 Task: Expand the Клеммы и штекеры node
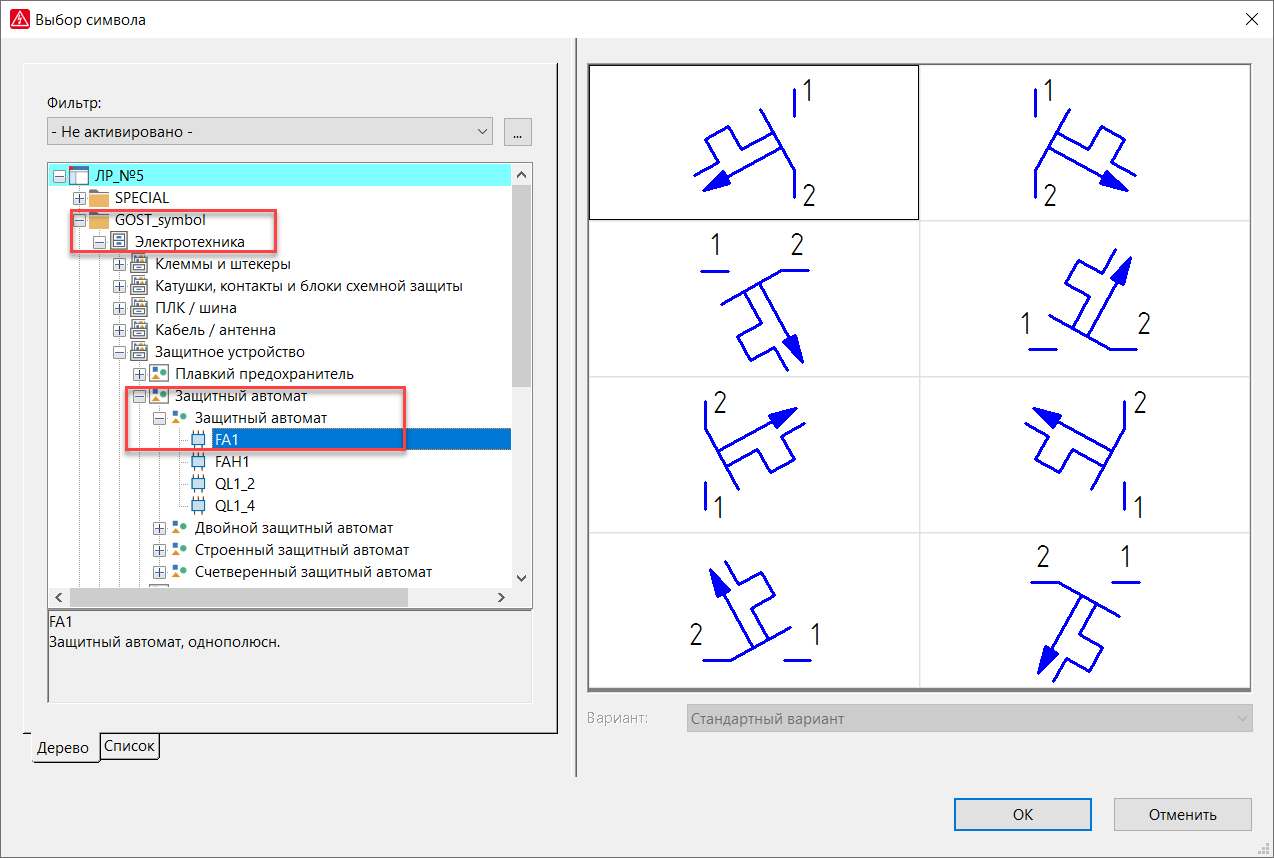[119, 264]
